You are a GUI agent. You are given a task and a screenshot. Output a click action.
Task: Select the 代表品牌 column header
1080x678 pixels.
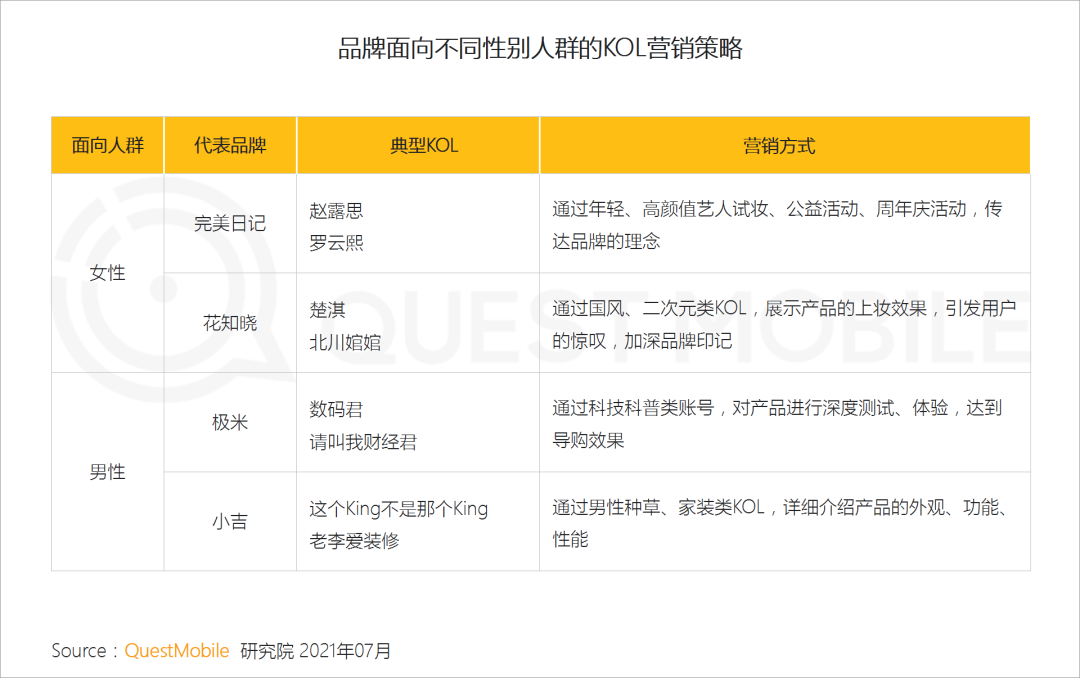pyautogui.click(x=230, y=145)
